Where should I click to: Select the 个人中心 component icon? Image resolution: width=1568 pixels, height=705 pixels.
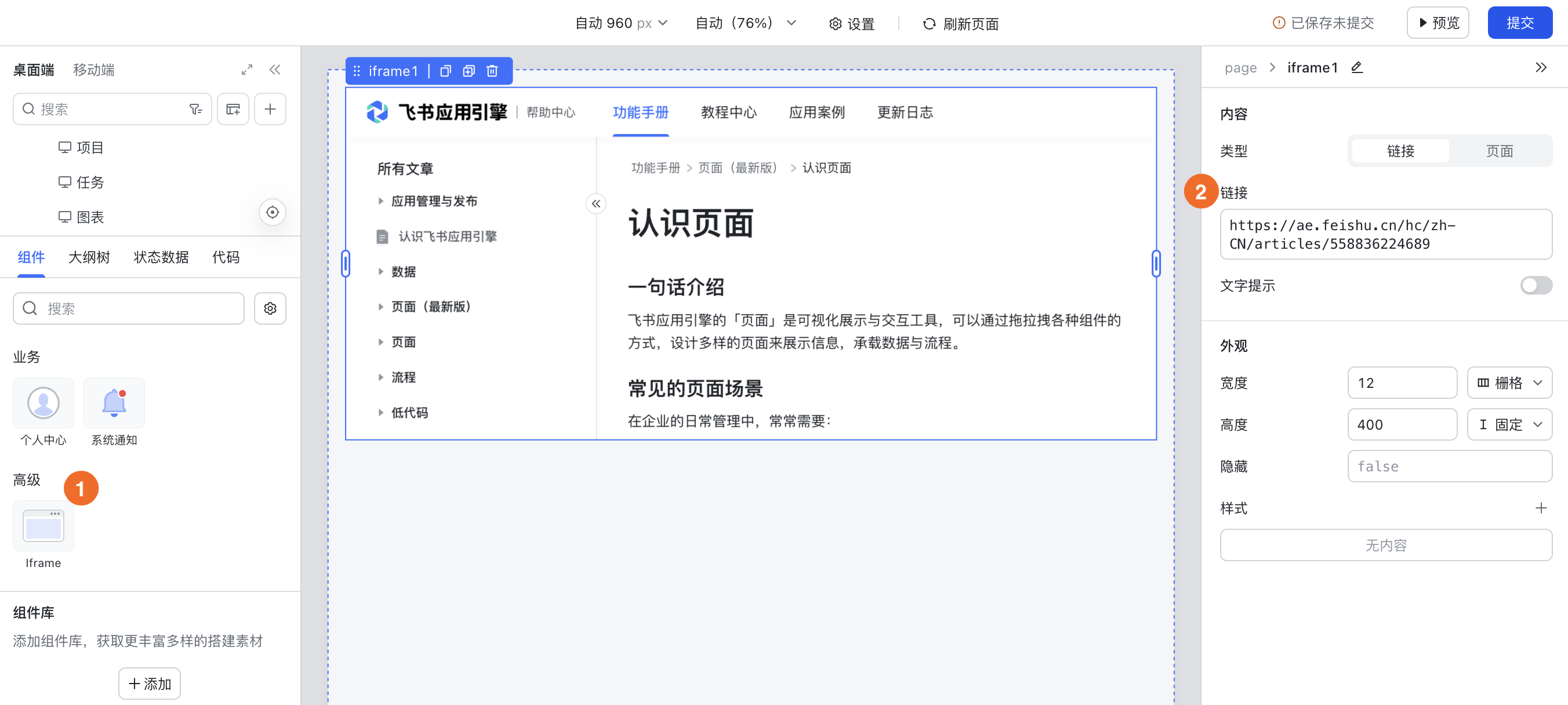point(43,402)
